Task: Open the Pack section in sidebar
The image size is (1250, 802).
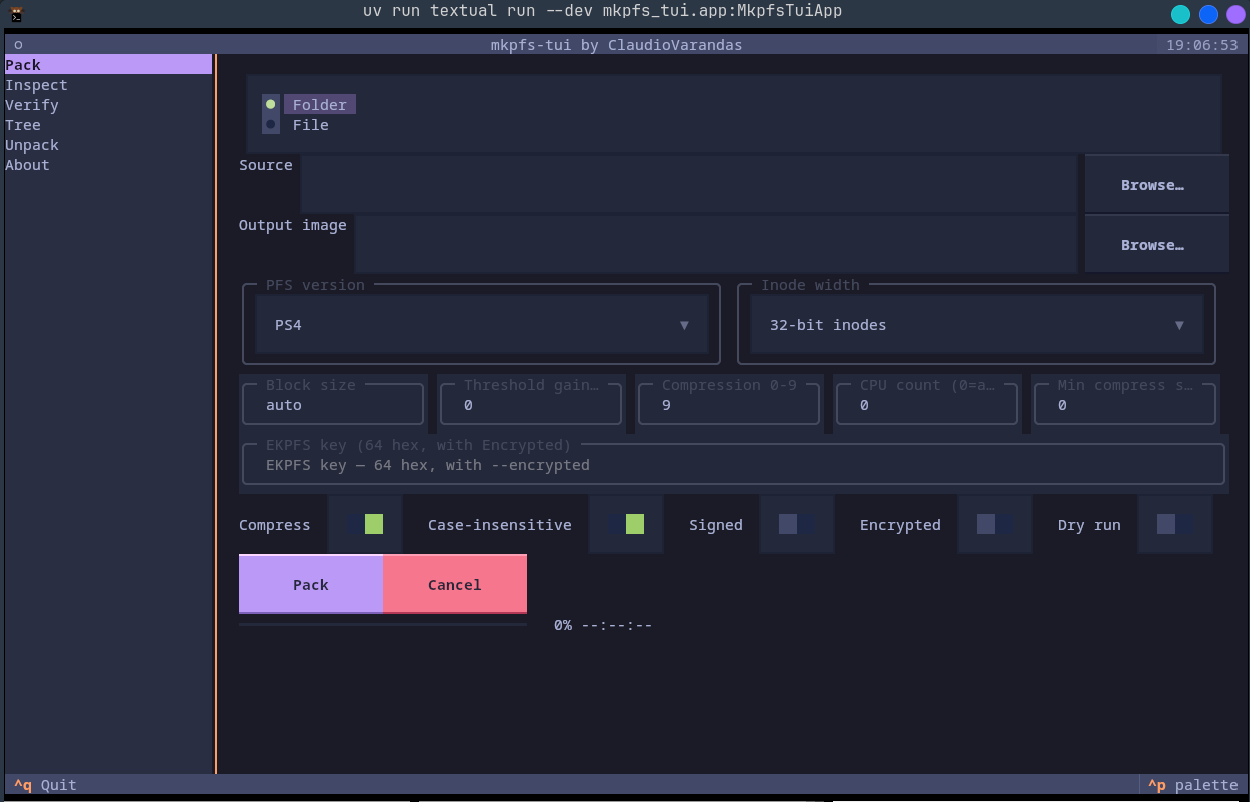Action: [108, 65]
